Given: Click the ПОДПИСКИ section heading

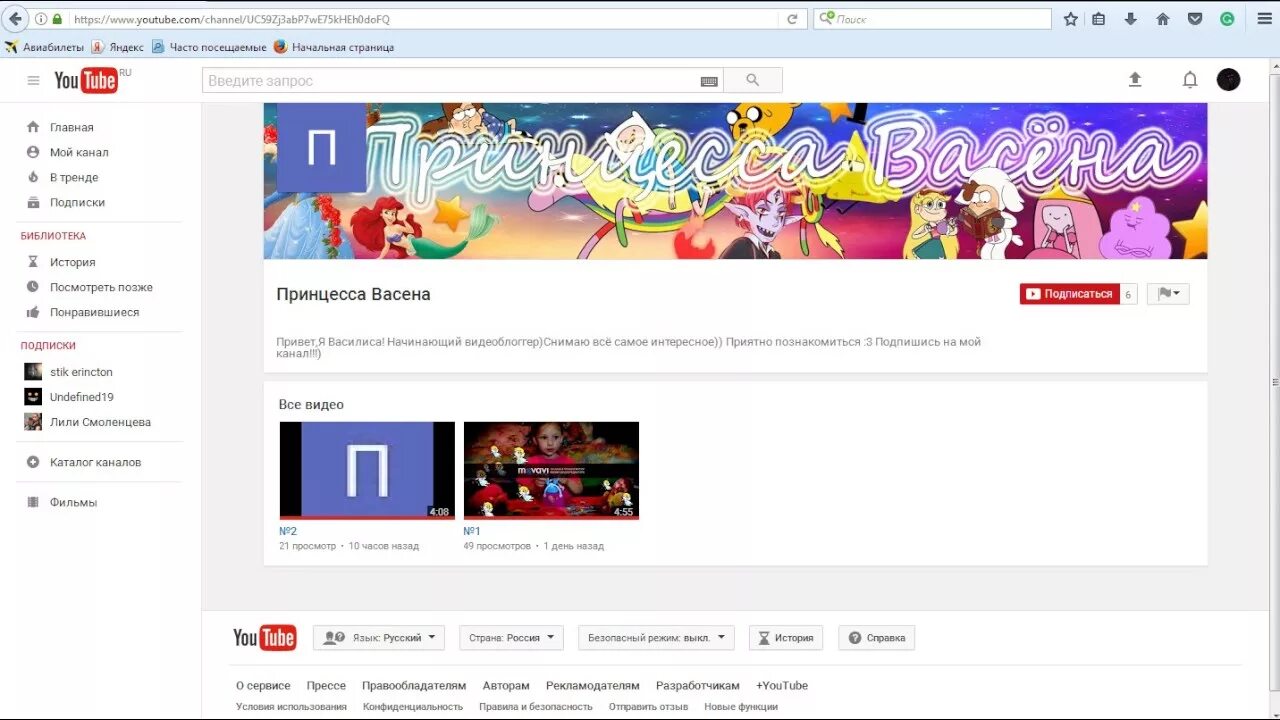Looking at the screenshot, I should pyautogui.click(x=48, y=346).
